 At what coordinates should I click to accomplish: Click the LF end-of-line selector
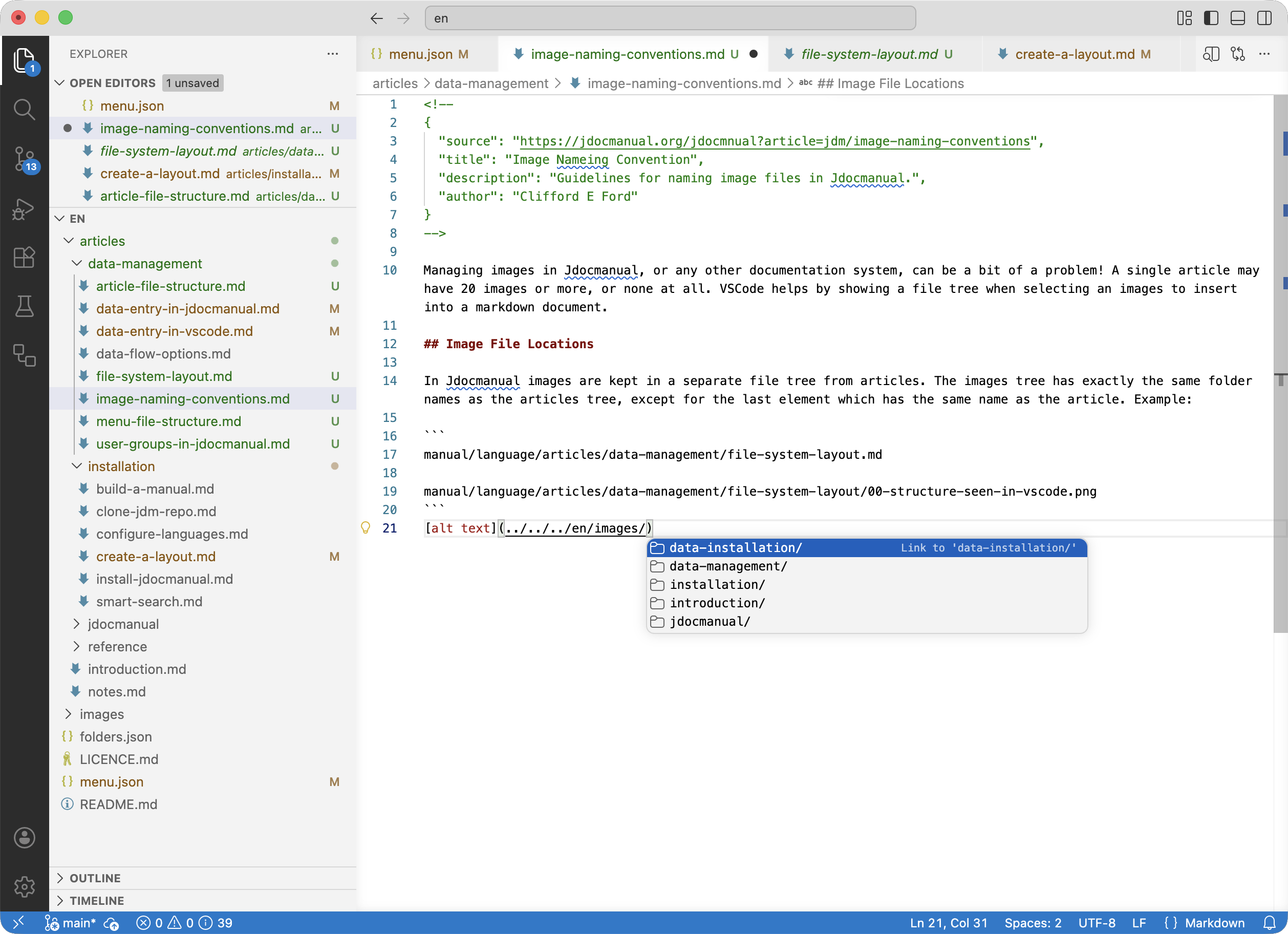[x=1139, y=923]
